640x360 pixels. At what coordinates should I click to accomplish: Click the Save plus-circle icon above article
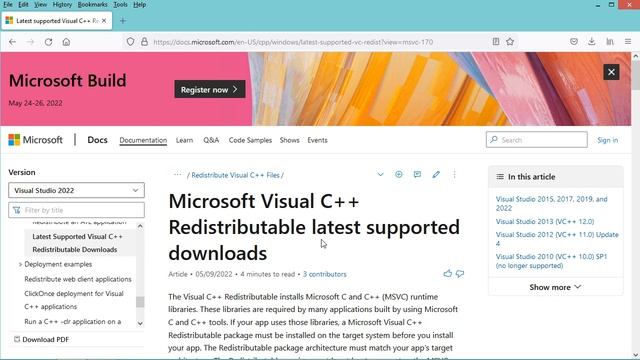[x=399, y=175]
